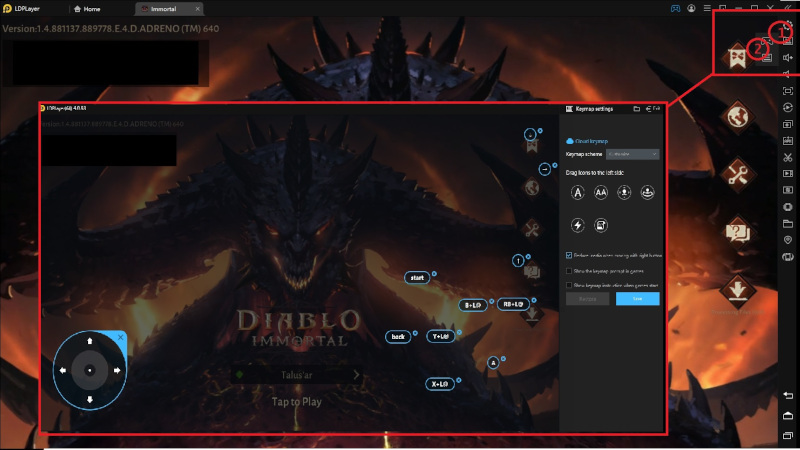This screenshot has height=450, width=800.
Task: Select the 'back' key mapping
Action: (x=398, y=337)
